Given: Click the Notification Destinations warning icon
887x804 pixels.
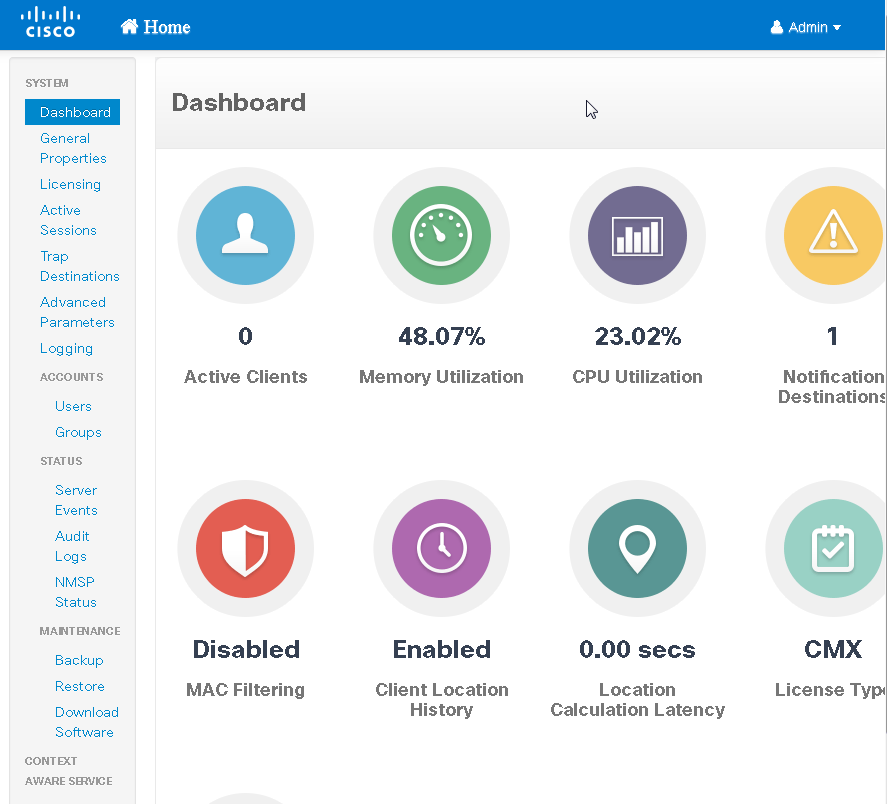Looking at the screenshot, I should (832, 236).
